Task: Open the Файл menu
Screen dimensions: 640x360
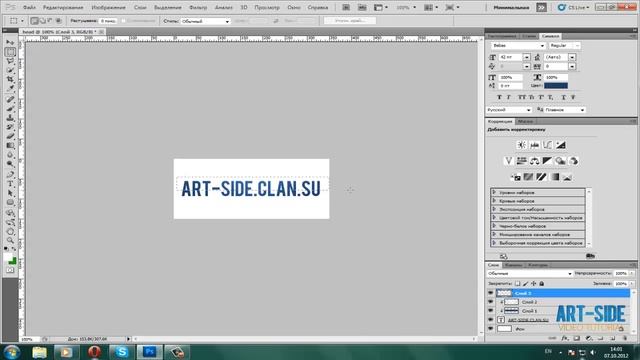Action: [x=29, y=8]
